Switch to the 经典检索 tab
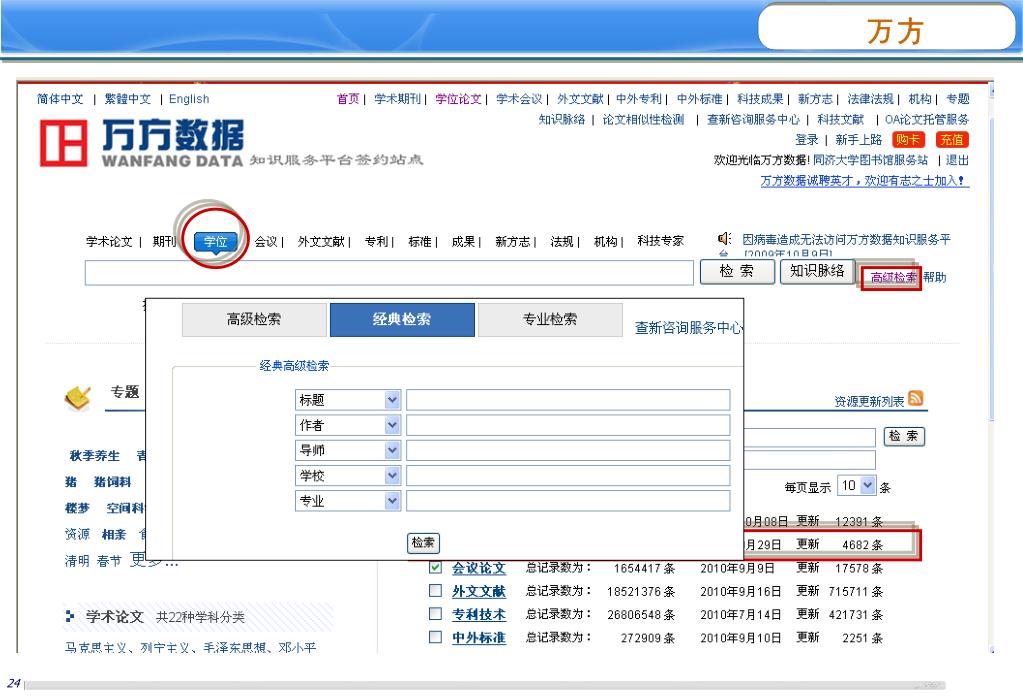Screen dimensions: 1023x696 [x=402, y=320]
